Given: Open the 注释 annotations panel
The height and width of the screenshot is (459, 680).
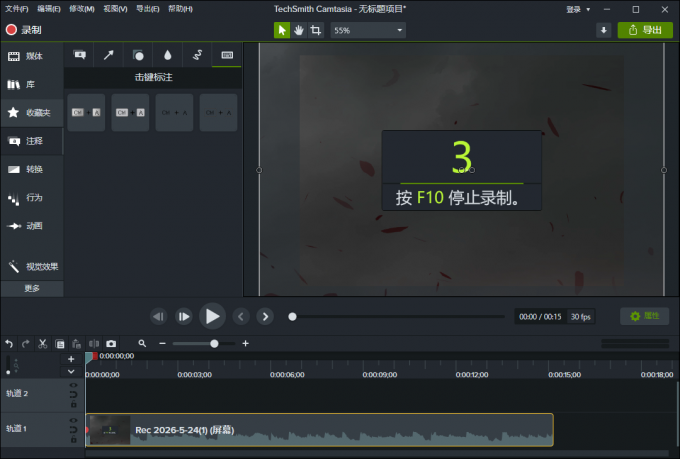Looking at the screenshot, I should (x=32, y=141).
